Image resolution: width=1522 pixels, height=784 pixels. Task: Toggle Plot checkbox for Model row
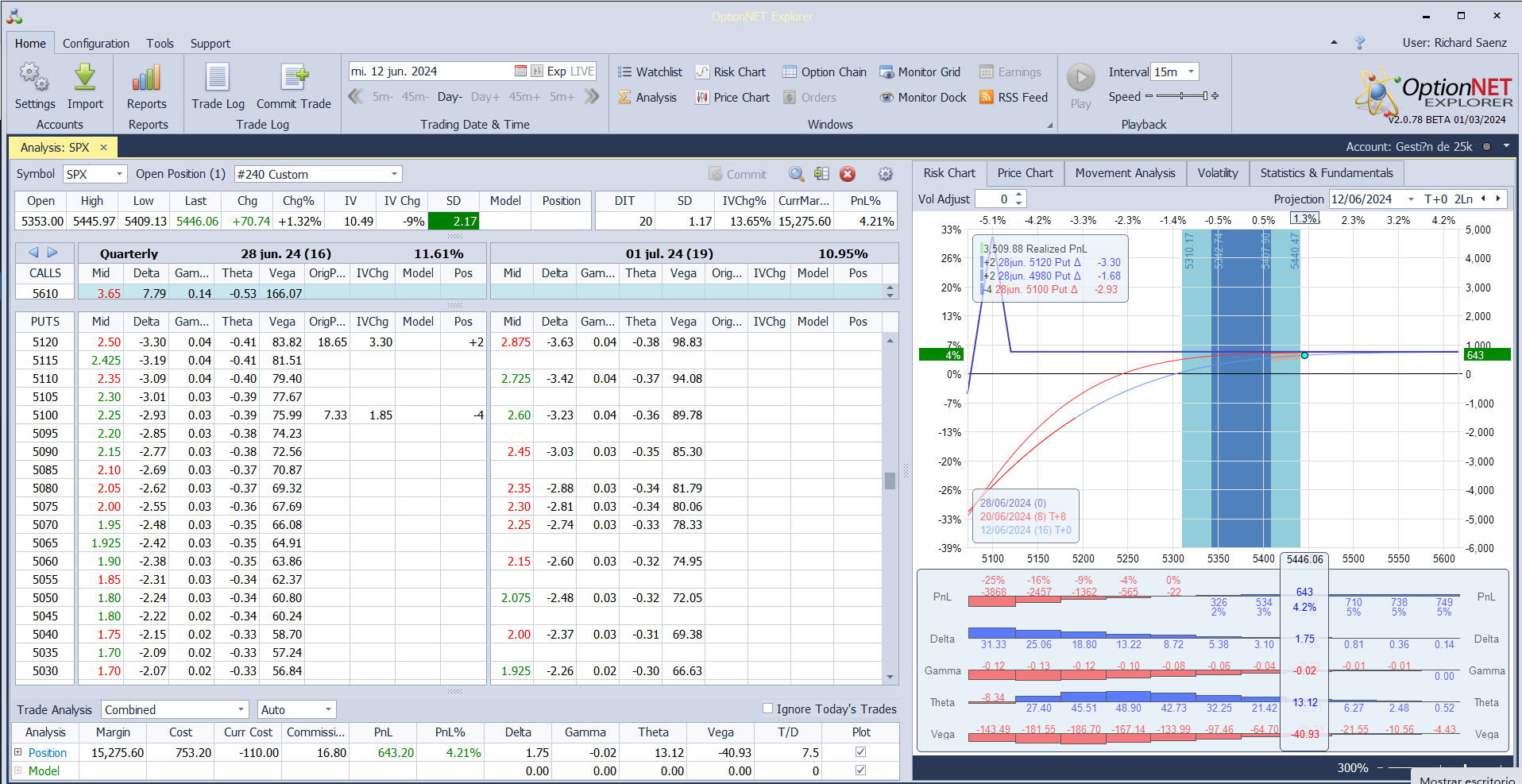(860, 770)
